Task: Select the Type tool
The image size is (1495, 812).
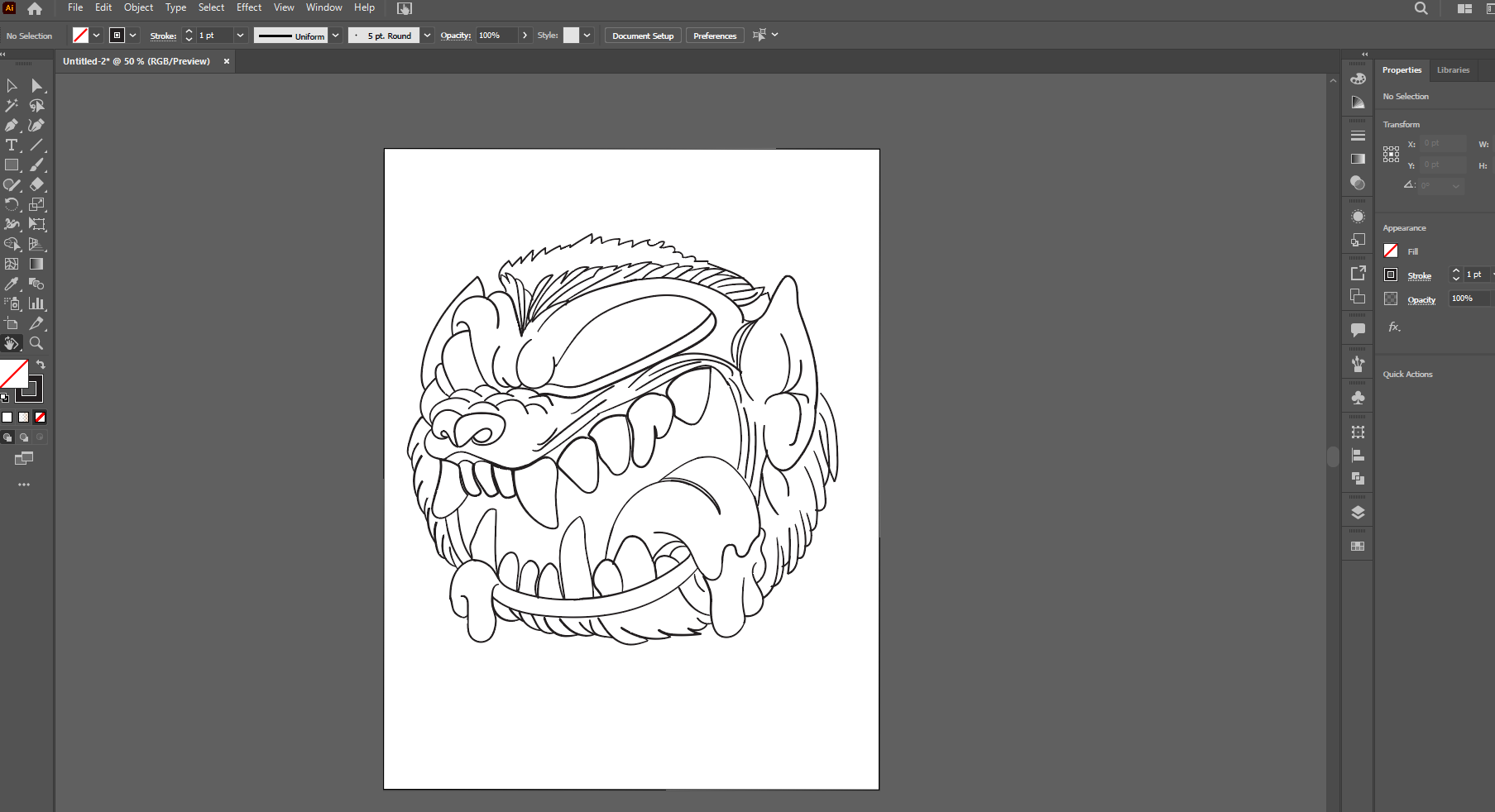Action: [x=12, y=146]
